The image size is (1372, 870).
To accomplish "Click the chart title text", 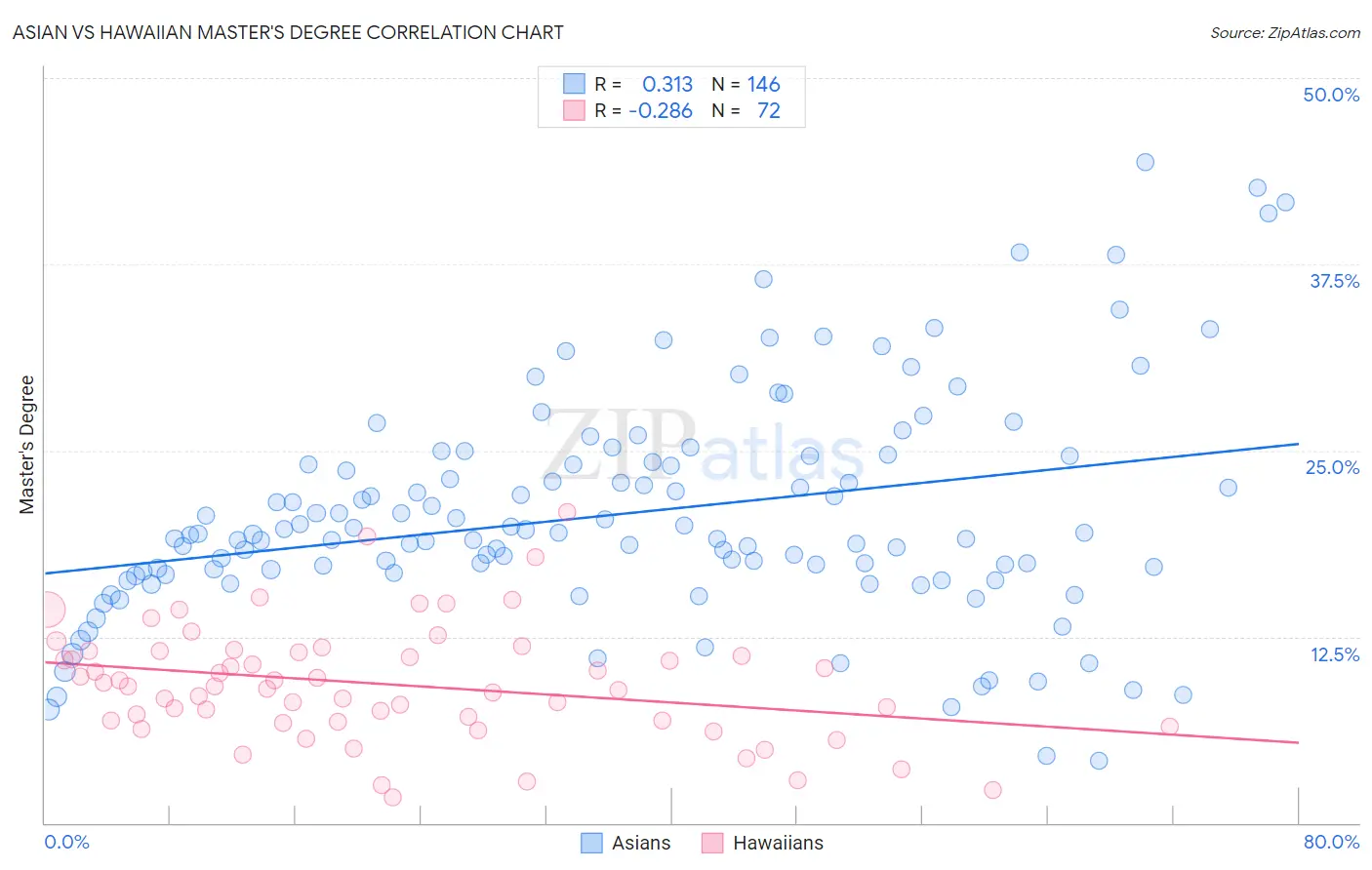I will [x=288, y=32].
